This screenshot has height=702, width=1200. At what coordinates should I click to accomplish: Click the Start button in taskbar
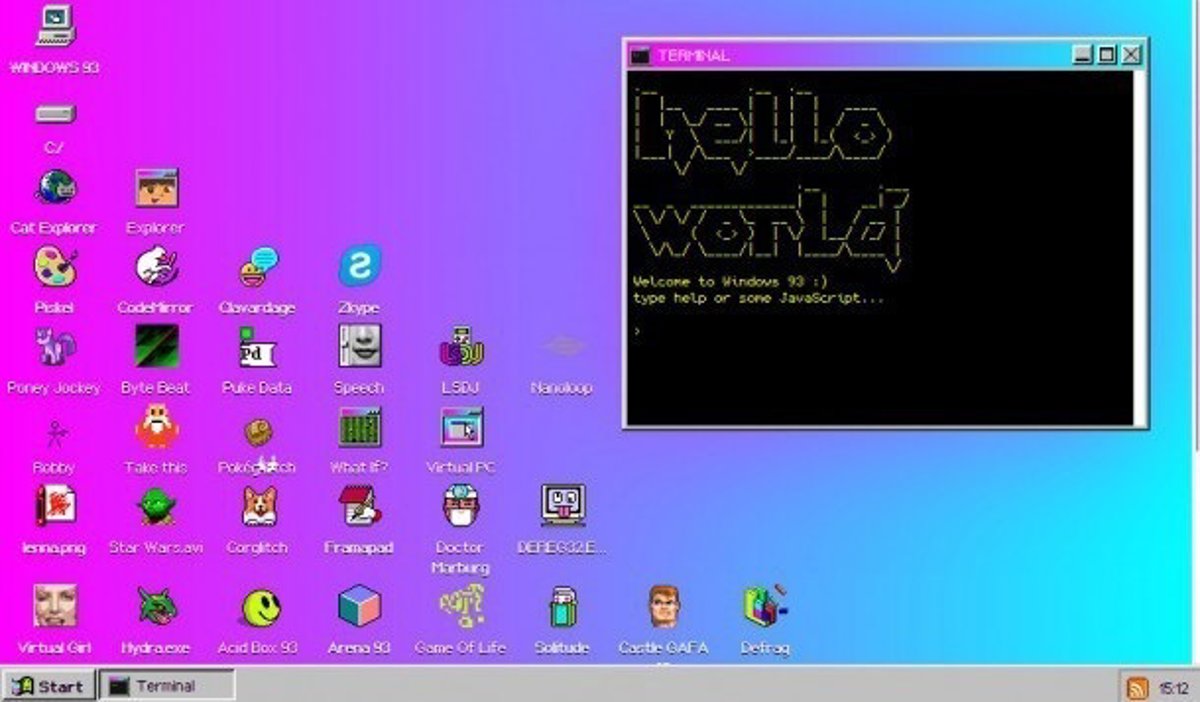(49, 686)
